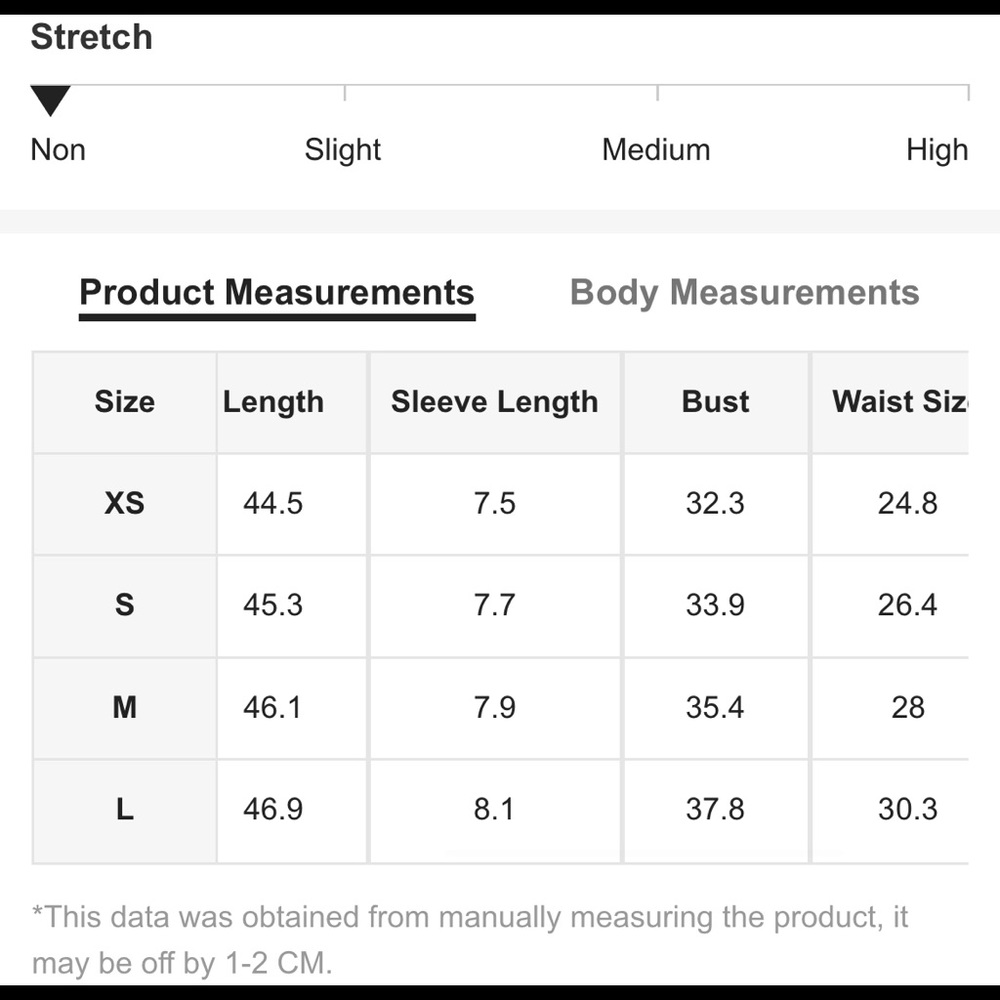Viewport: 1000px width, 1000px height.
Task: Click the XS bust value 32.3
Action: pyautogui.click(x=715, y=503)
